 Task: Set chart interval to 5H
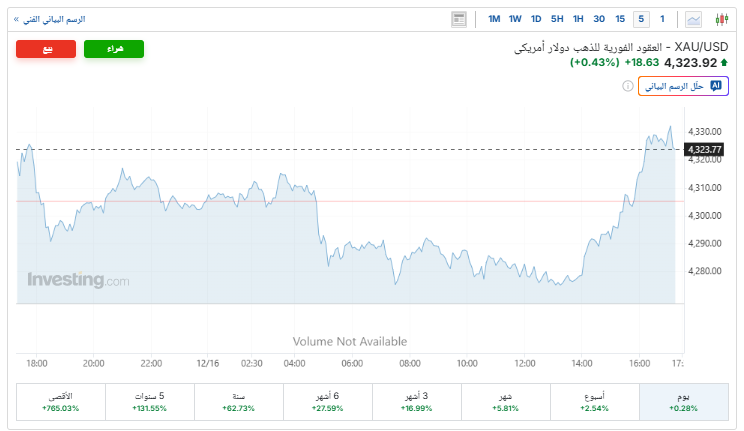557,19
